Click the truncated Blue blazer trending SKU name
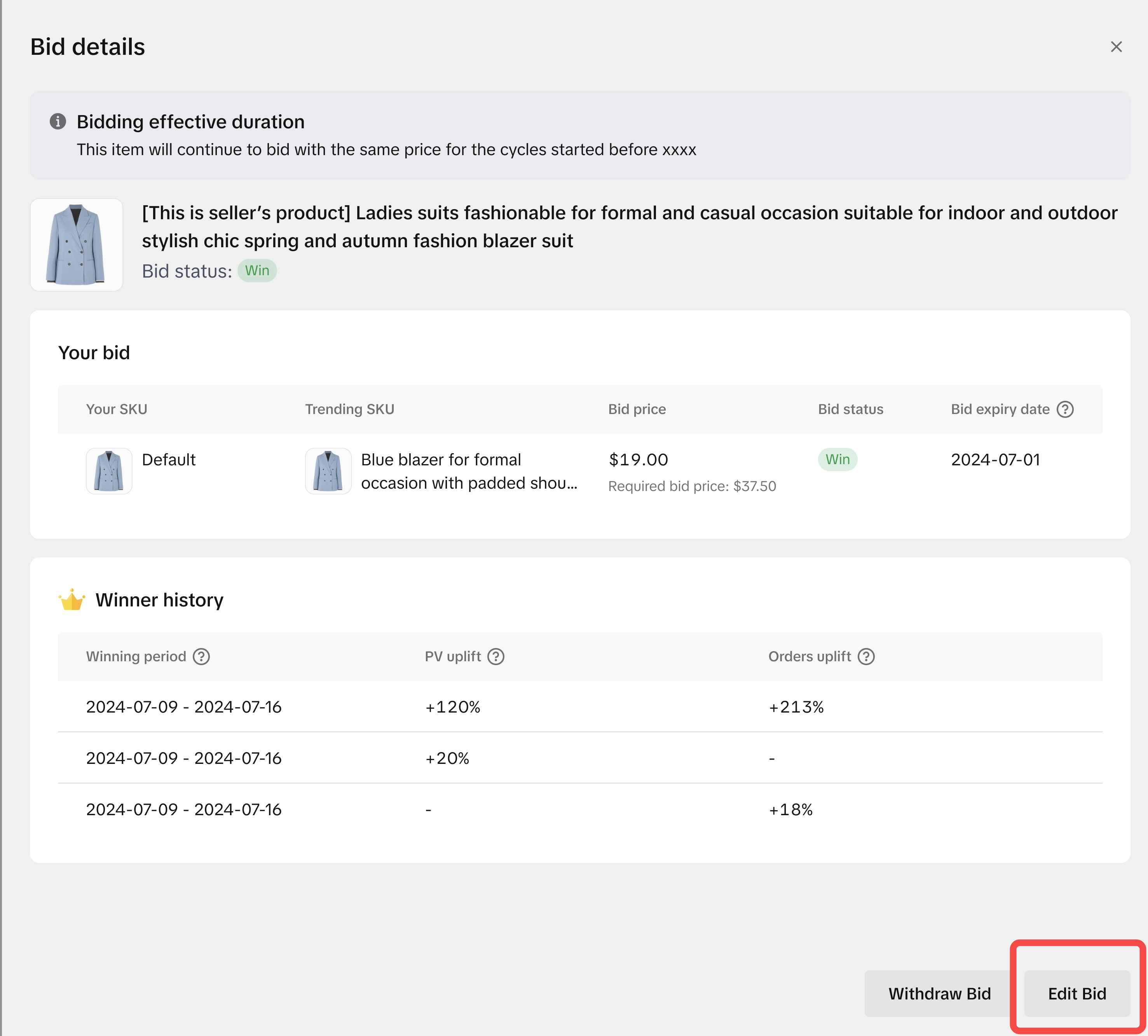The width and height of the screenshot is (1148, 1036). 468,471
